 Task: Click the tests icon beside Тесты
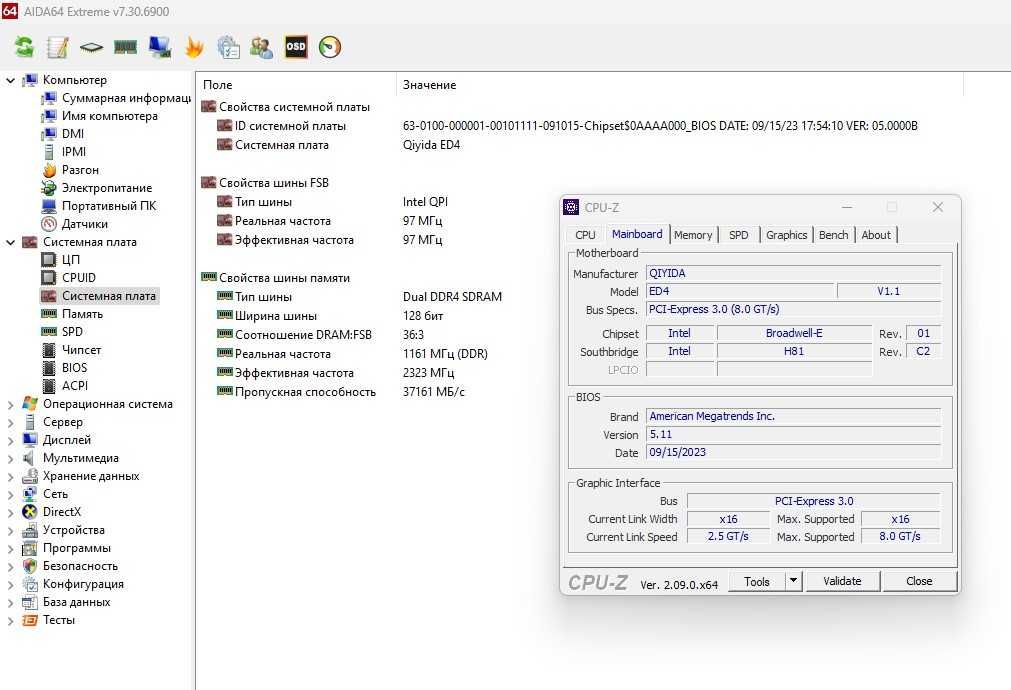(x=30, y=620)
